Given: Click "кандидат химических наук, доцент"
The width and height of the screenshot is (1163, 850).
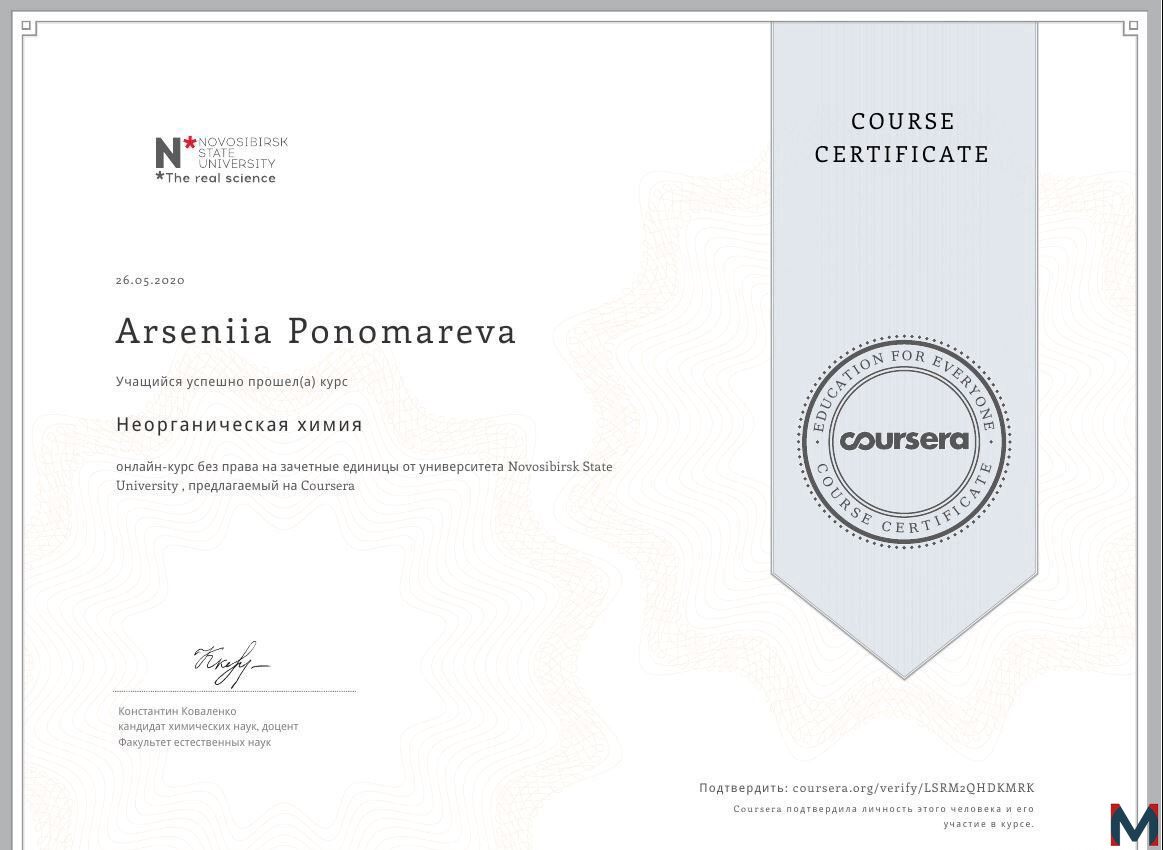Looking at the screenshot, I should (x=208, y=726).
